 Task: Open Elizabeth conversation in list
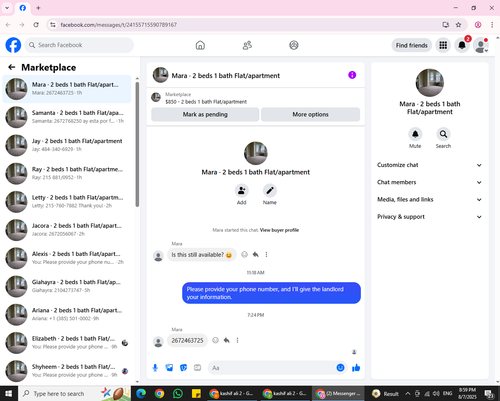point(67,342)
